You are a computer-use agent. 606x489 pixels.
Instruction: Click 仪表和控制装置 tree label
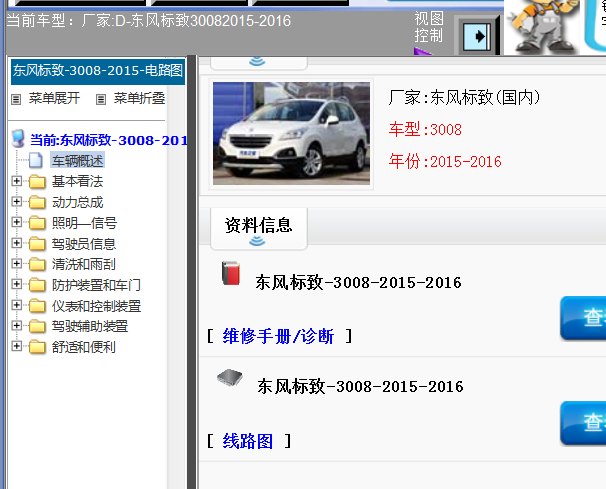pos(97,306)
